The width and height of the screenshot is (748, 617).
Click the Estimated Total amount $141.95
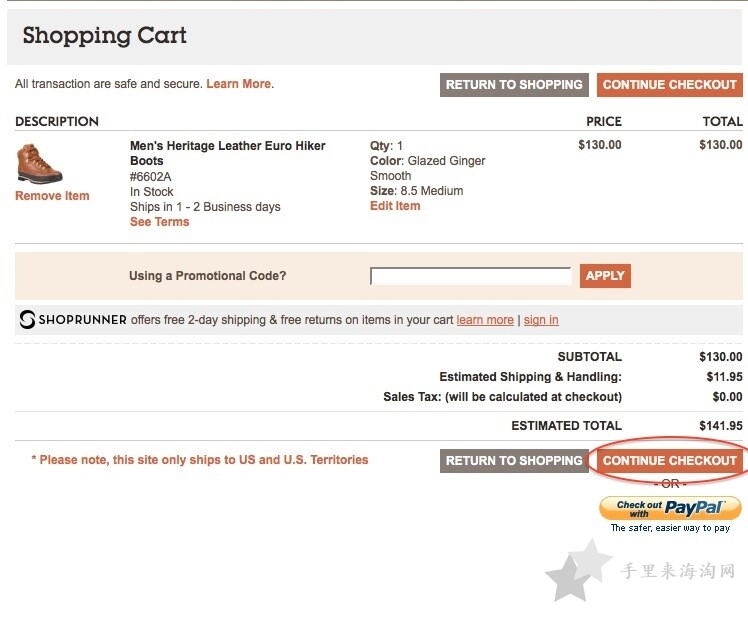720,426
